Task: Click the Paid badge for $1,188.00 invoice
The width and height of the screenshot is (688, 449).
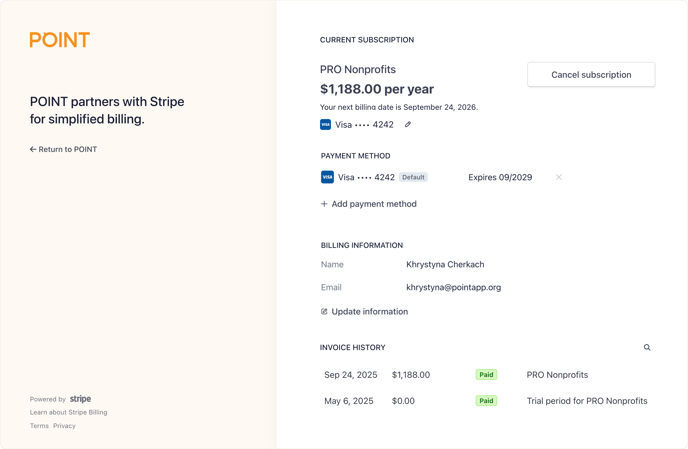Action: [486, 375]
